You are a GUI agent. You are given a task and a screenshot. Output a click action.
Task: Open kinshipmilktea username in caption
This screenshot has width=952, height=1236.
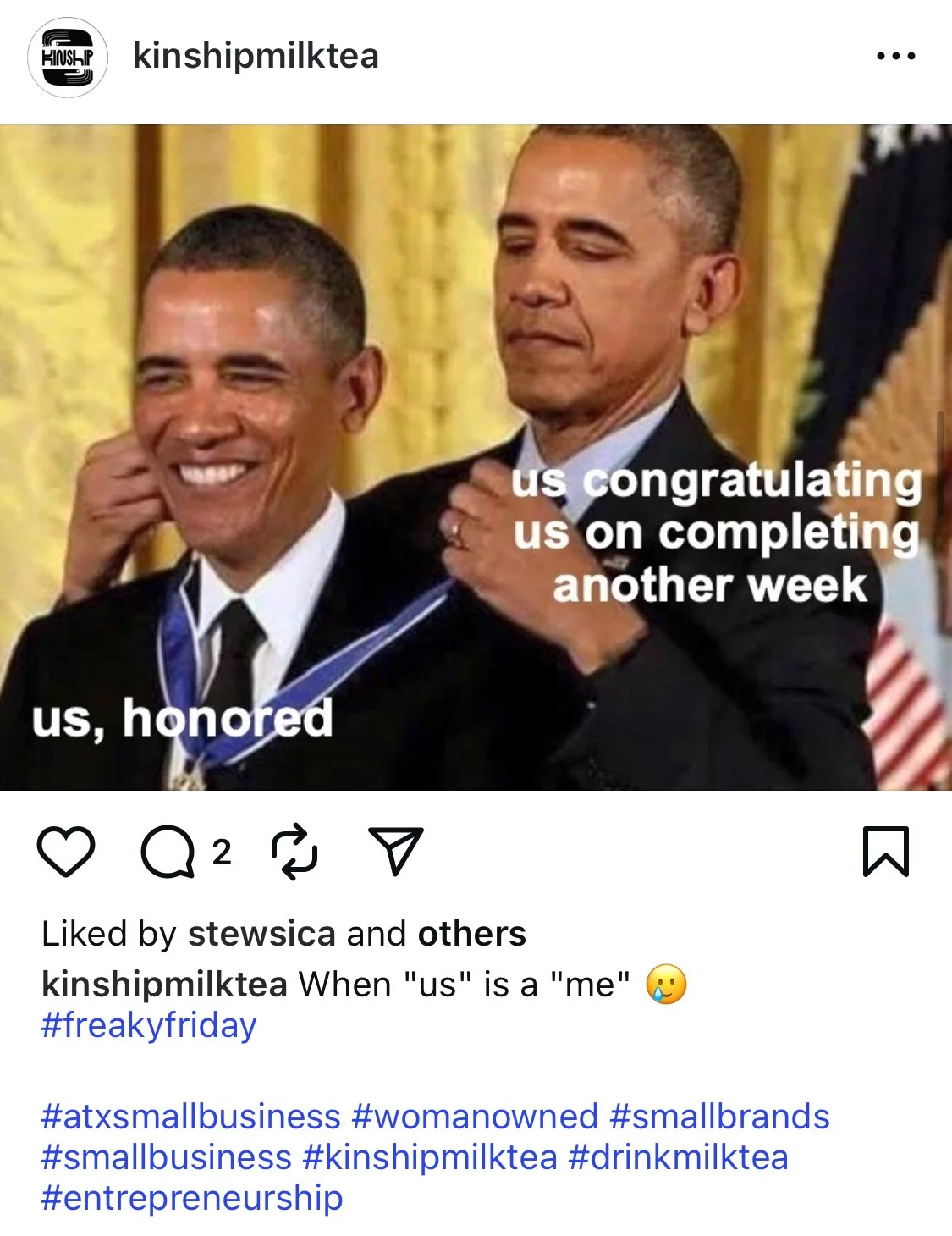(165, 985)
